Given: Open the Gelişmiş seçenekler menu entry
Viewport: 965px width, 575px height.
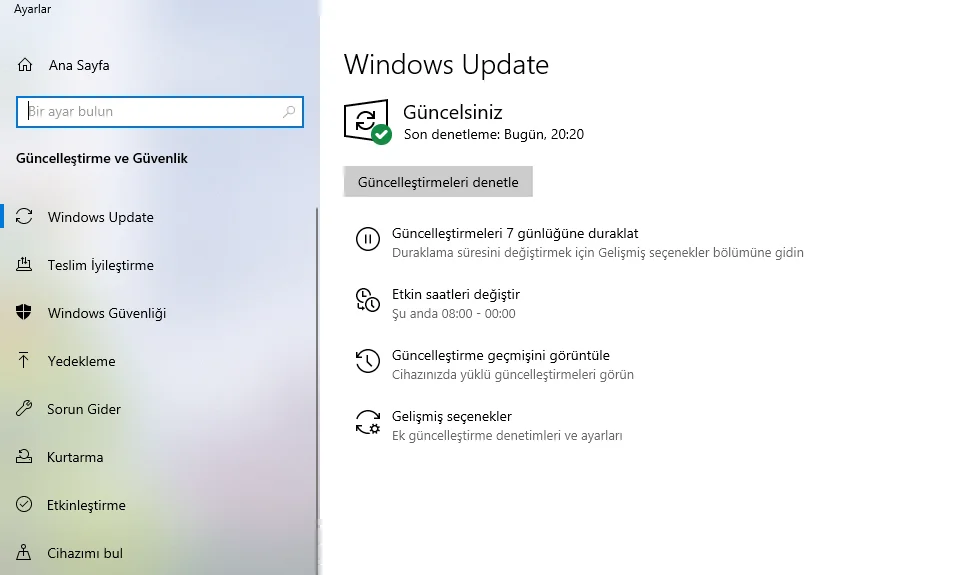Looking at the screenshot, I should (451, 416).
